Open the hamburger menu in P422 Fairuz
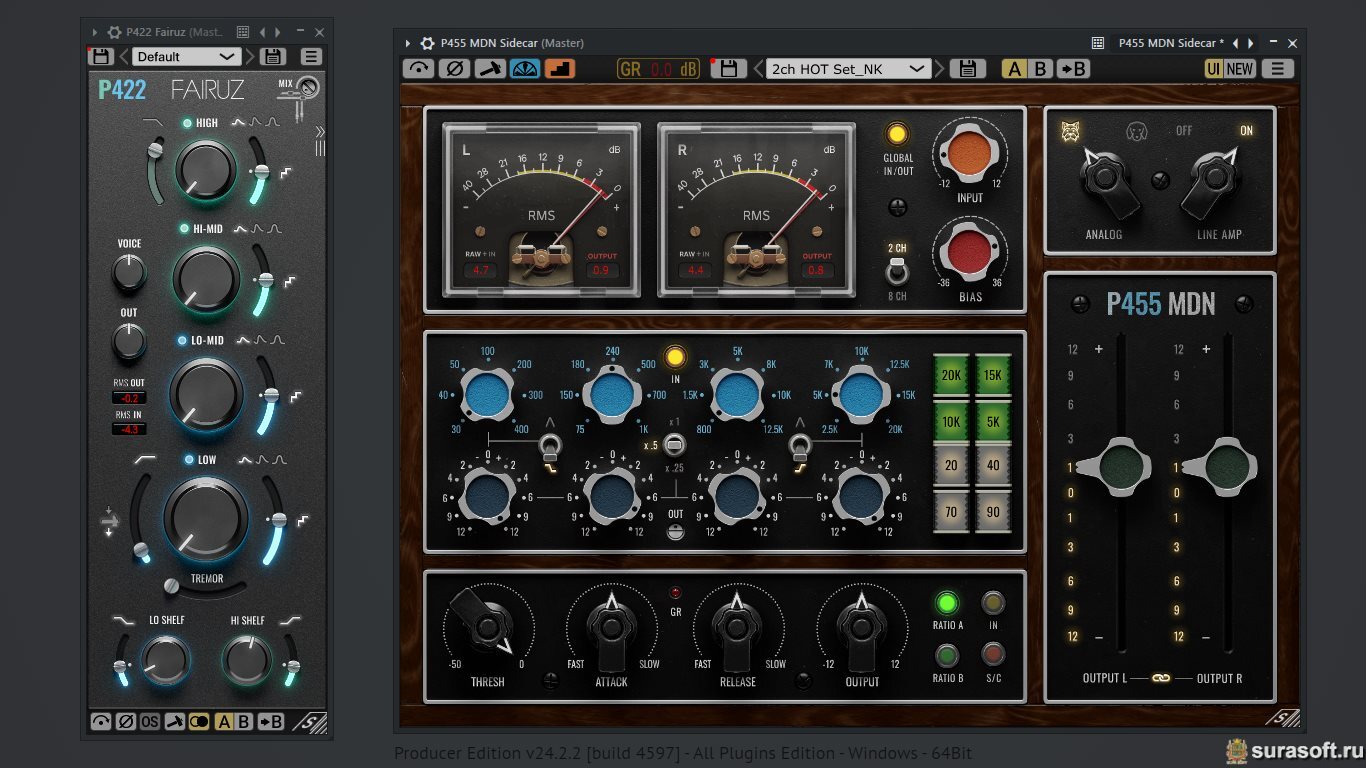 tap(312, 56)
